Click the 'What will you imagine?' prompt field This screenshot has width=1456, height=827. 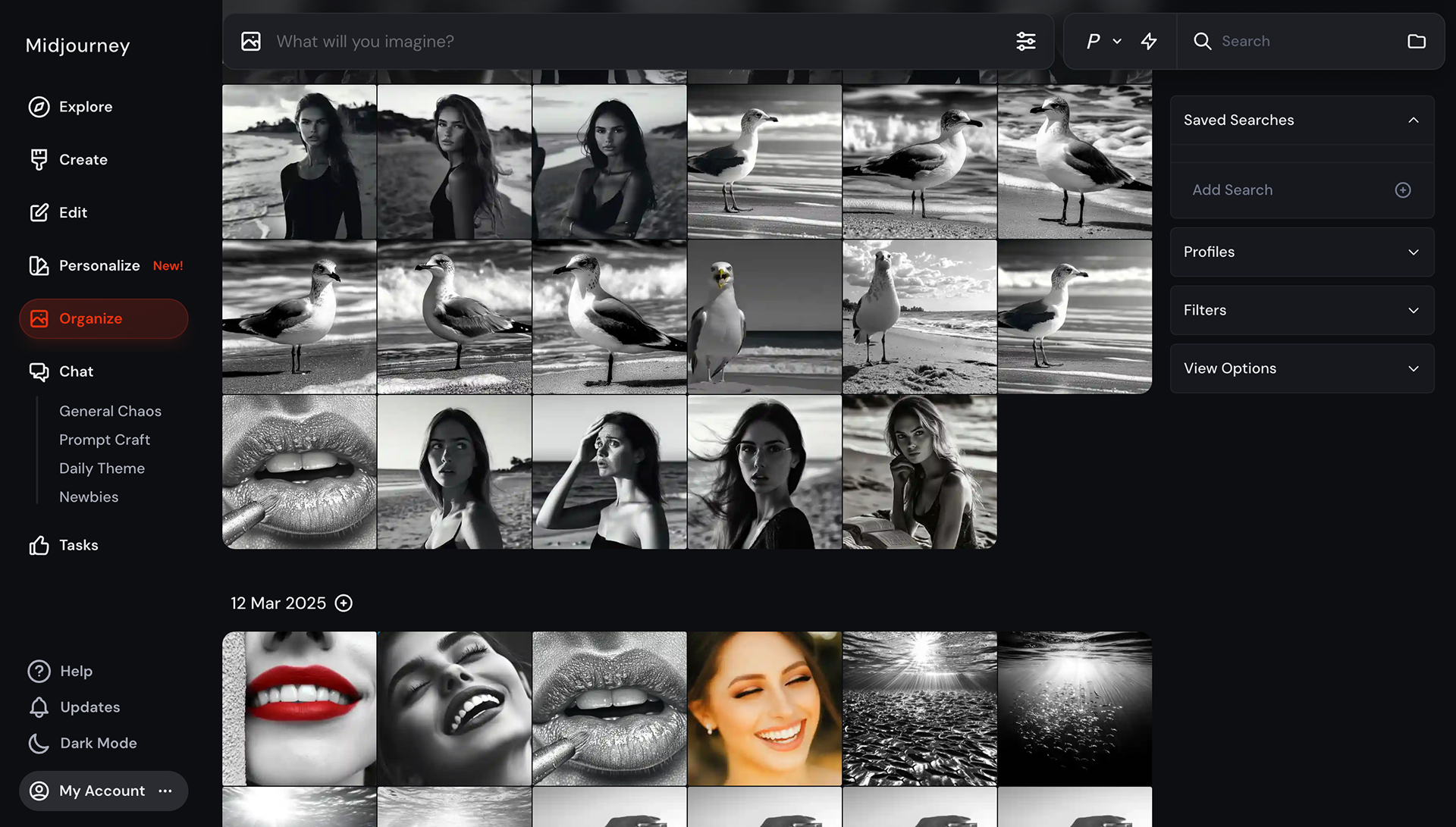point(637,41)
